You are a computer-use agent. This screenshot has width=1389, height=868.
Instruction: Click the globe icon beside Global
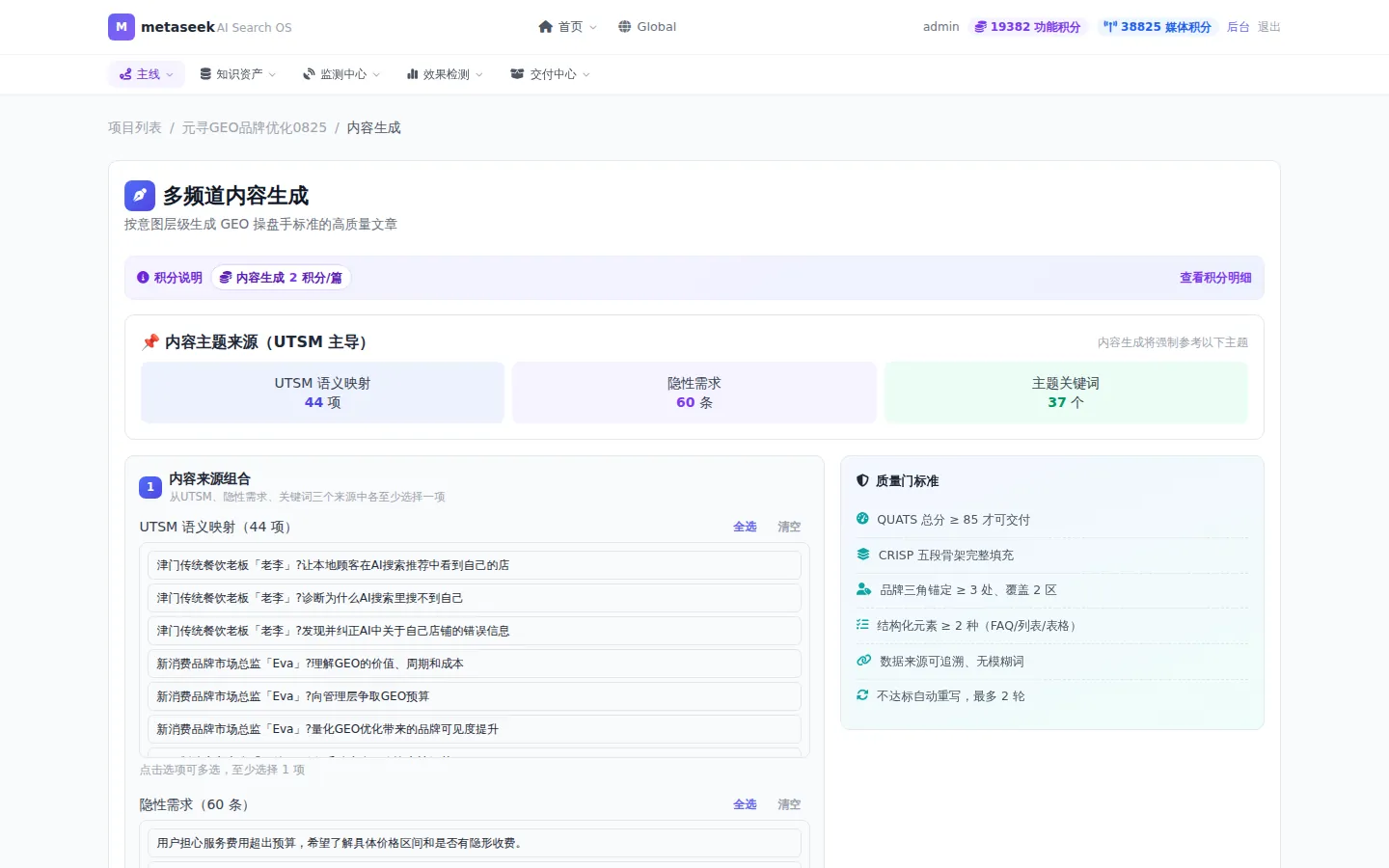625,27
